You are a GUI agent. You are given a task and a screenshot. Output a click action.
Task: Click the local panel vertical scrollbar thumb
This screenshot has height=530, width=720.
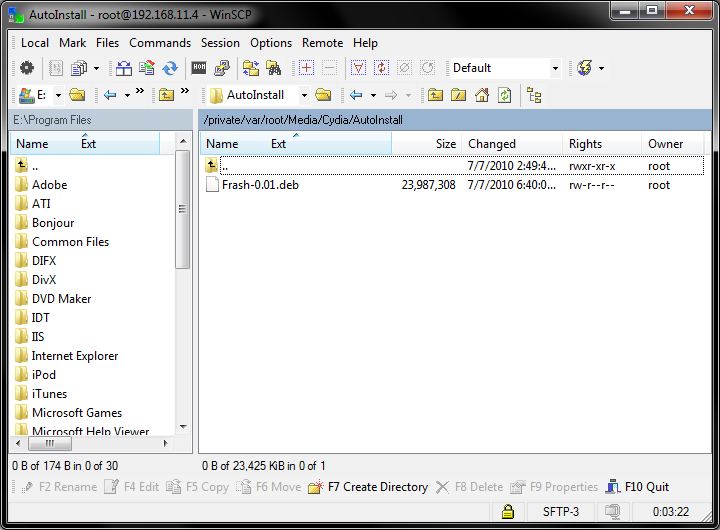tap(183, 209)
